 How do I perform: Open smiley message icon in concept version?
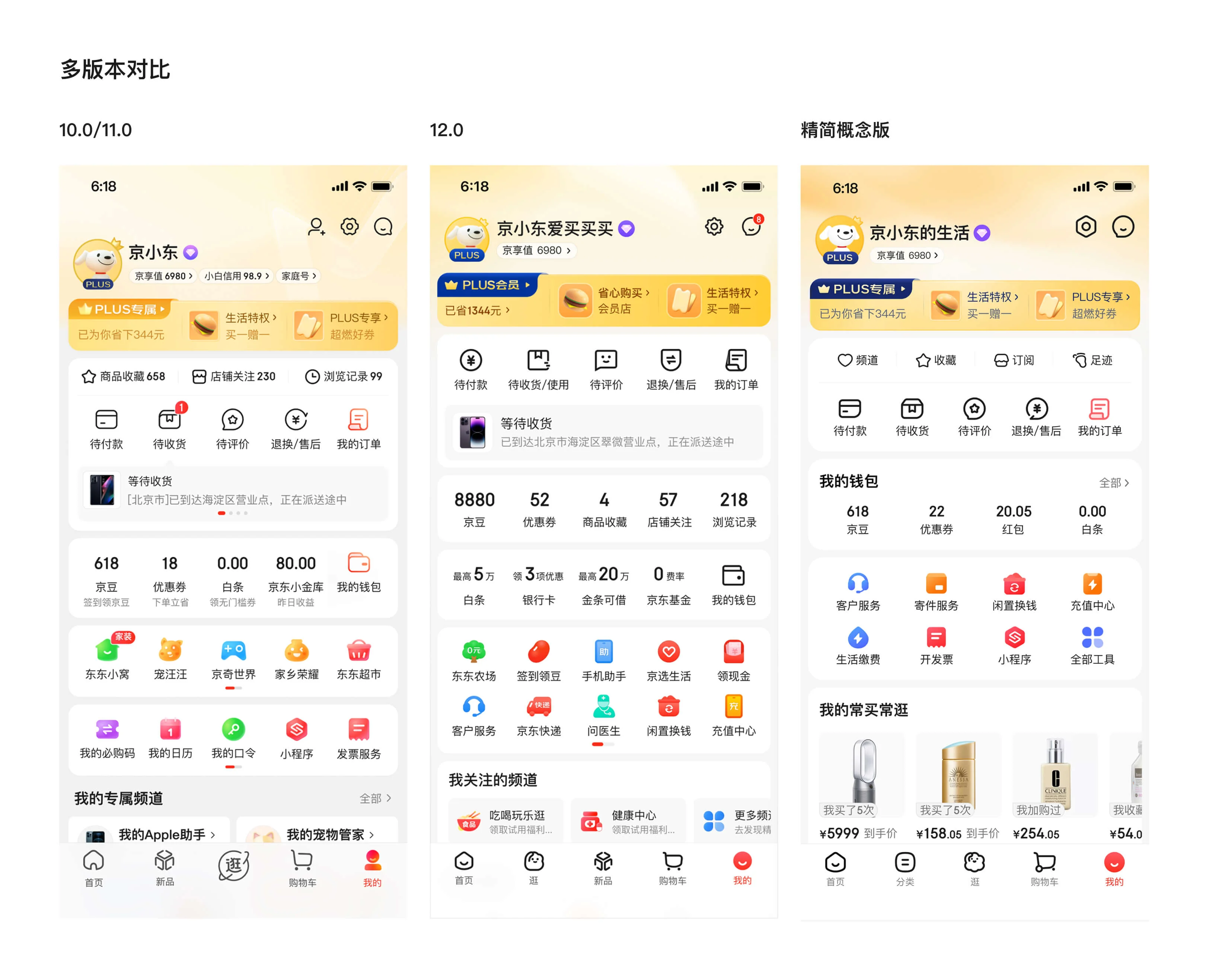coord(1123,227)
